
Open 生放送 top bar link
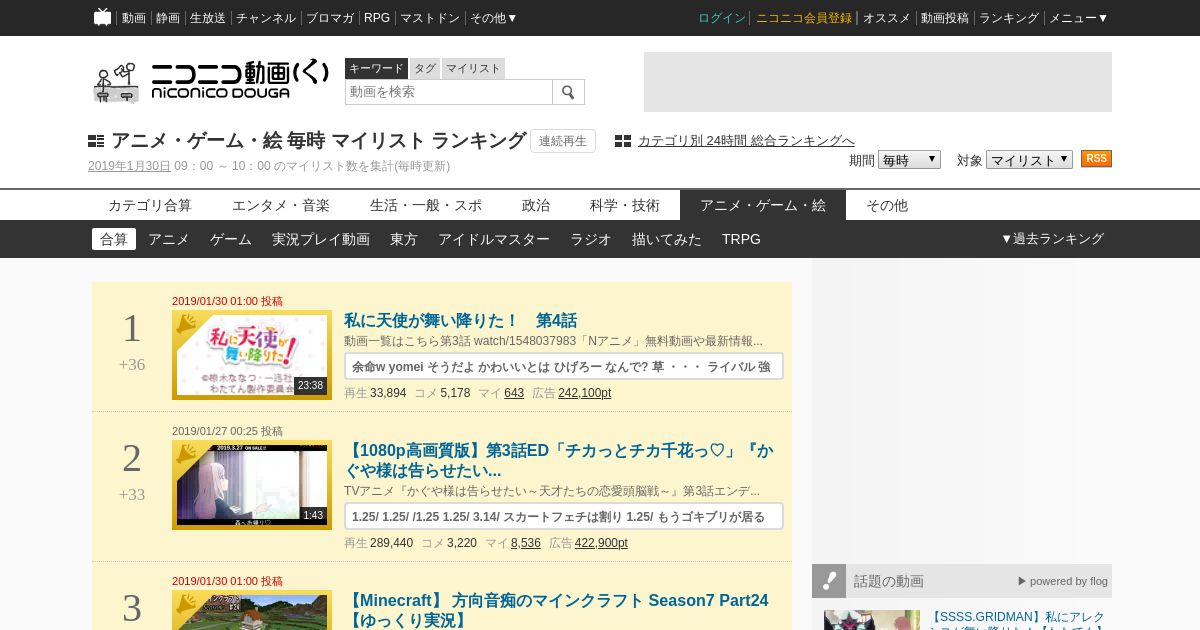point(208,18)
